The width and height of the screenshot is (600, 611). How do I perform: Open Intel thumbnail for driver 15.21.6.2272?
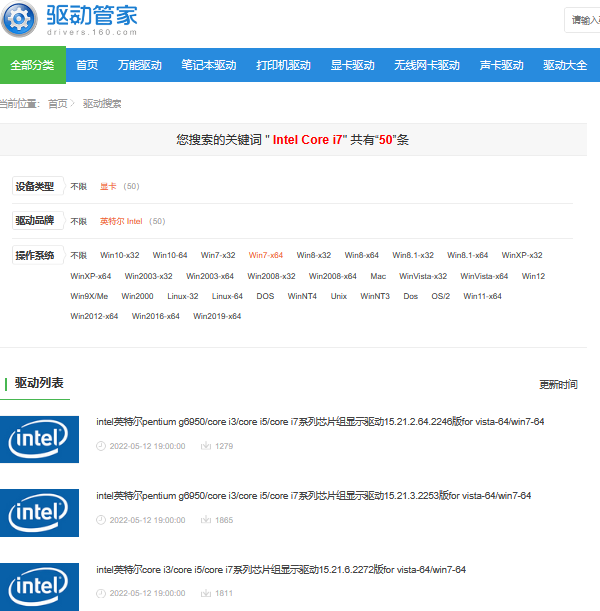pos(39,587)
